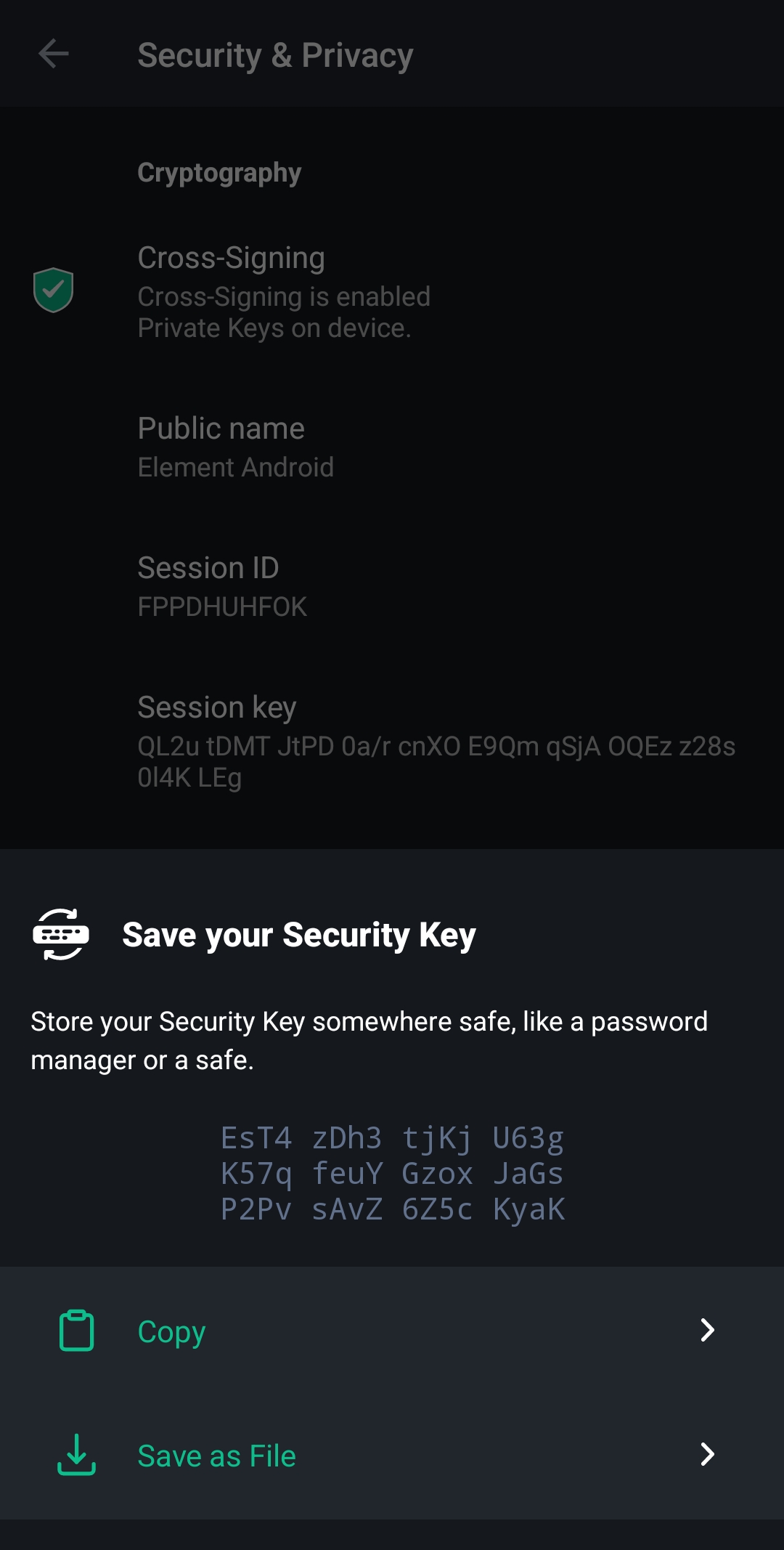Tap the back arrow to leave Security & Privacy
The height and width of the screenshot is (1550, 784).
[53, 54]
